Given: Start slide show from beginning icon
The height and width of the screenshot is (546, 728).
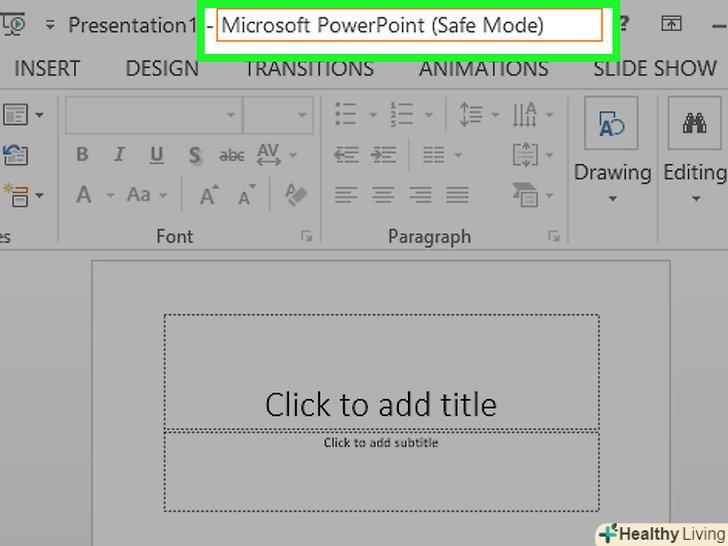Looking at the screenshot, I should point(14,24).
